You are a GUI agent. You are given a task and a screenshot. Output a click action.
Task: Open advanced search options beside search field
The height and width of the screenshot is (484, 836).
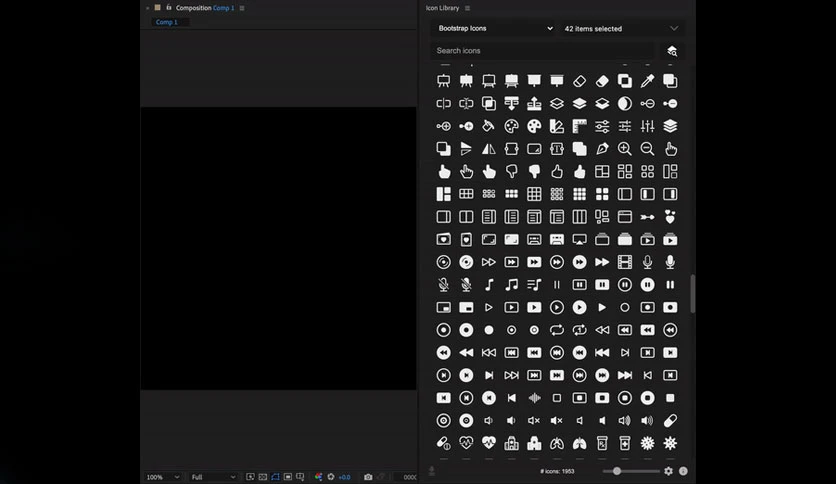click(672, 51)
